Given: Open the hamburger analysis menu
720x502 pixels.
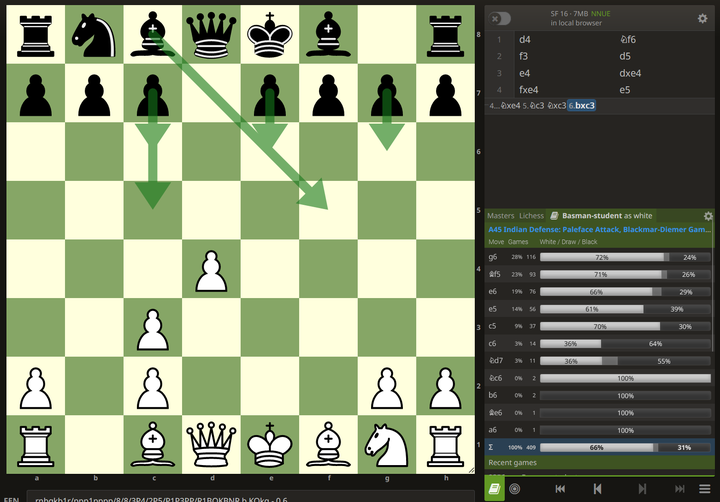Looking at the screenshot, I should (x=706, y=488).
